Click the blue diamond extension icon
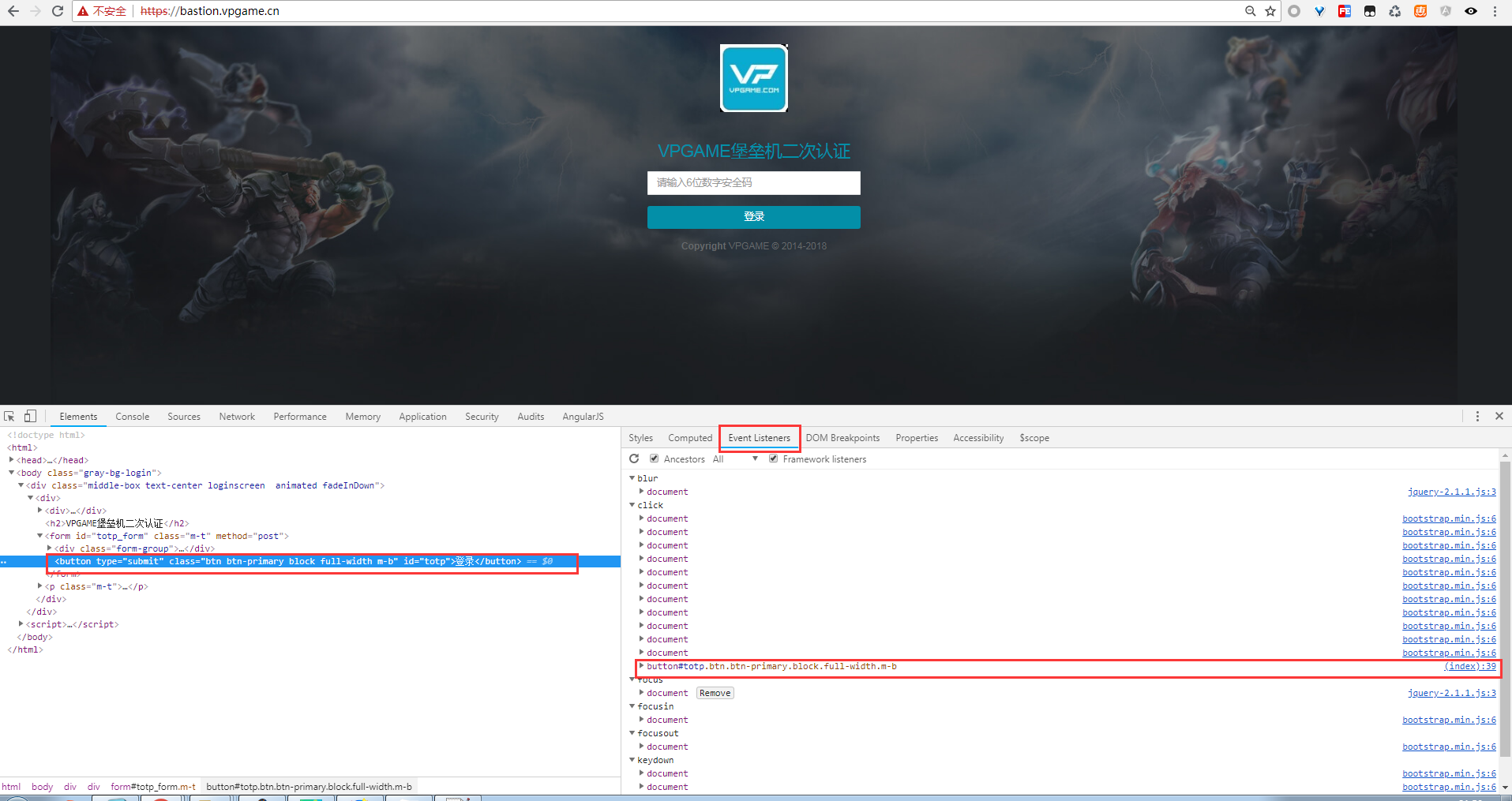 click(1319, 11)
